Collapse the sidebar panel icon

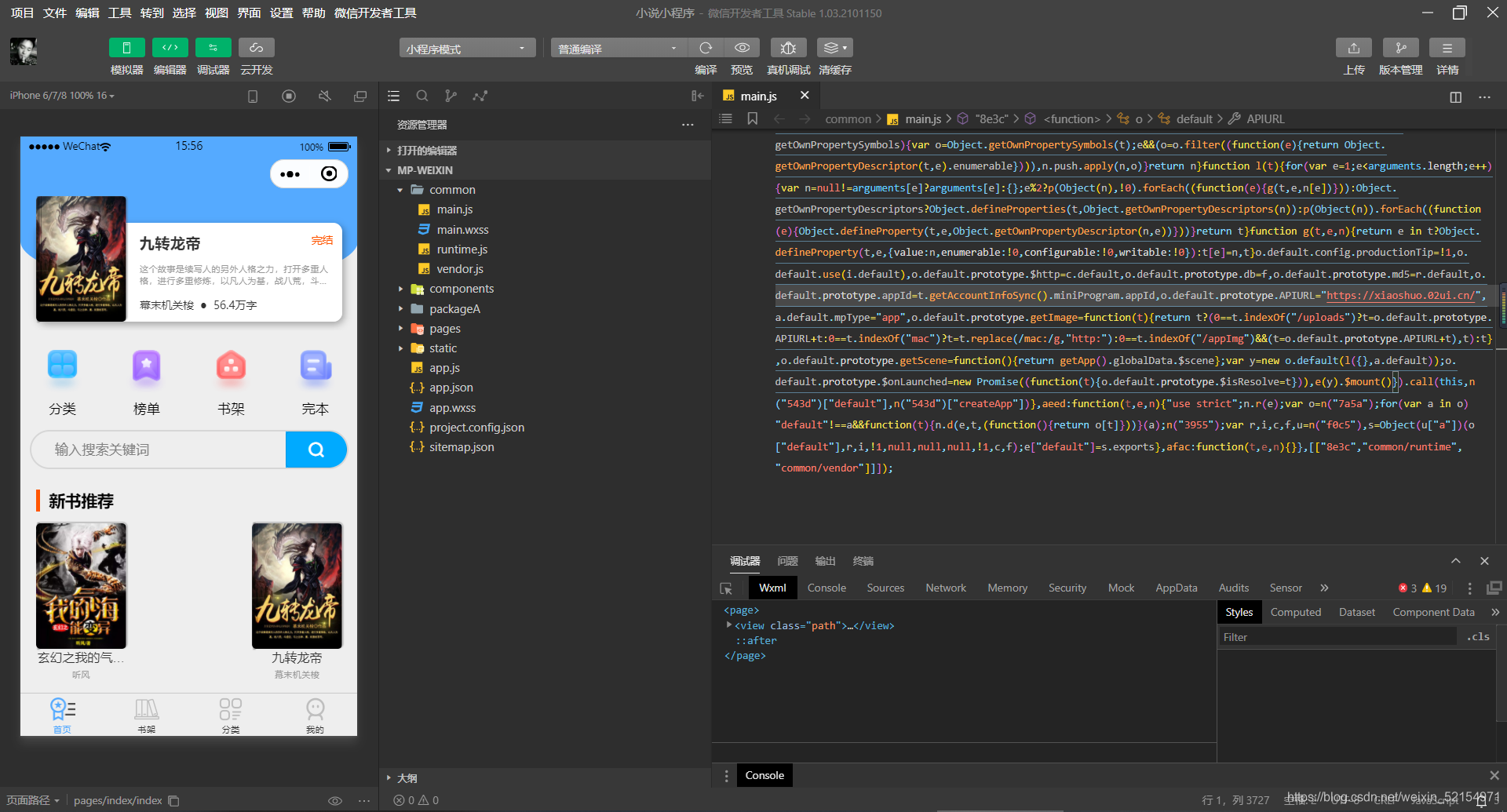[x=697, y=96]
